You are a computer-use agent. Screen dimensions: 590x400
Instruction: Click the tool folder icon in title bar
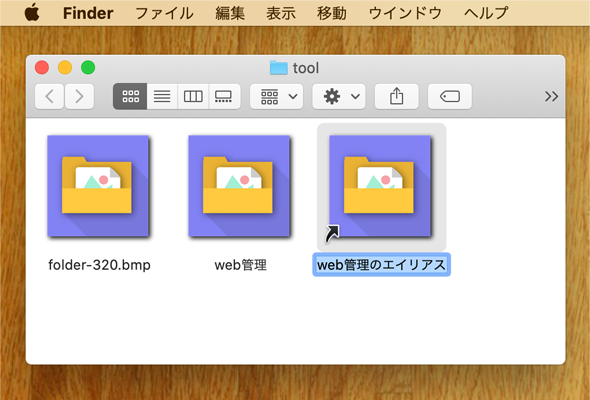[278, 68]
